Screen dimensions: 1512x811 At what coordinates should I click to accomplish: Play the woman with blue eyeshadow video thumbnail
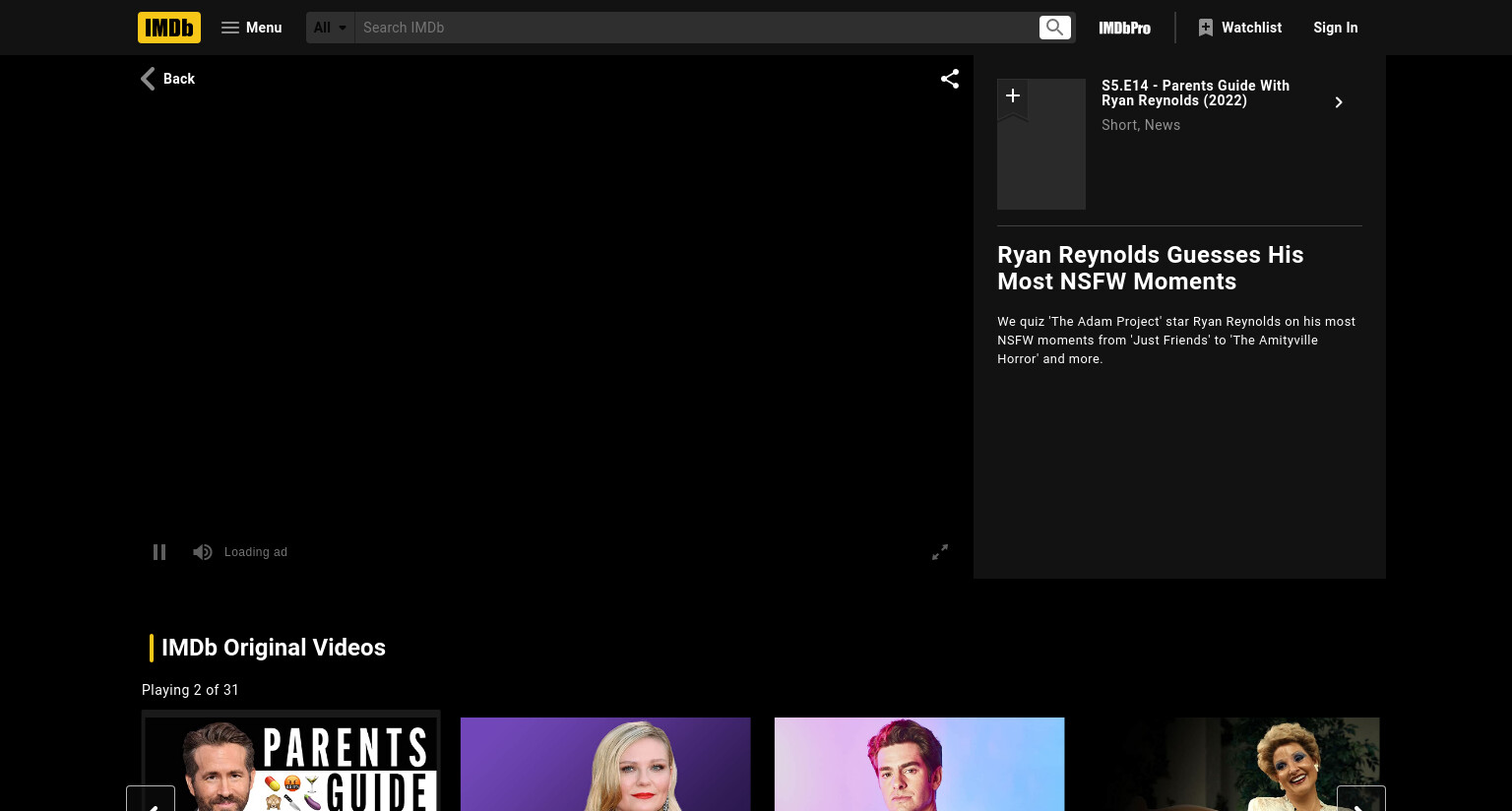pyautogui.click(x=1233, y=764)
